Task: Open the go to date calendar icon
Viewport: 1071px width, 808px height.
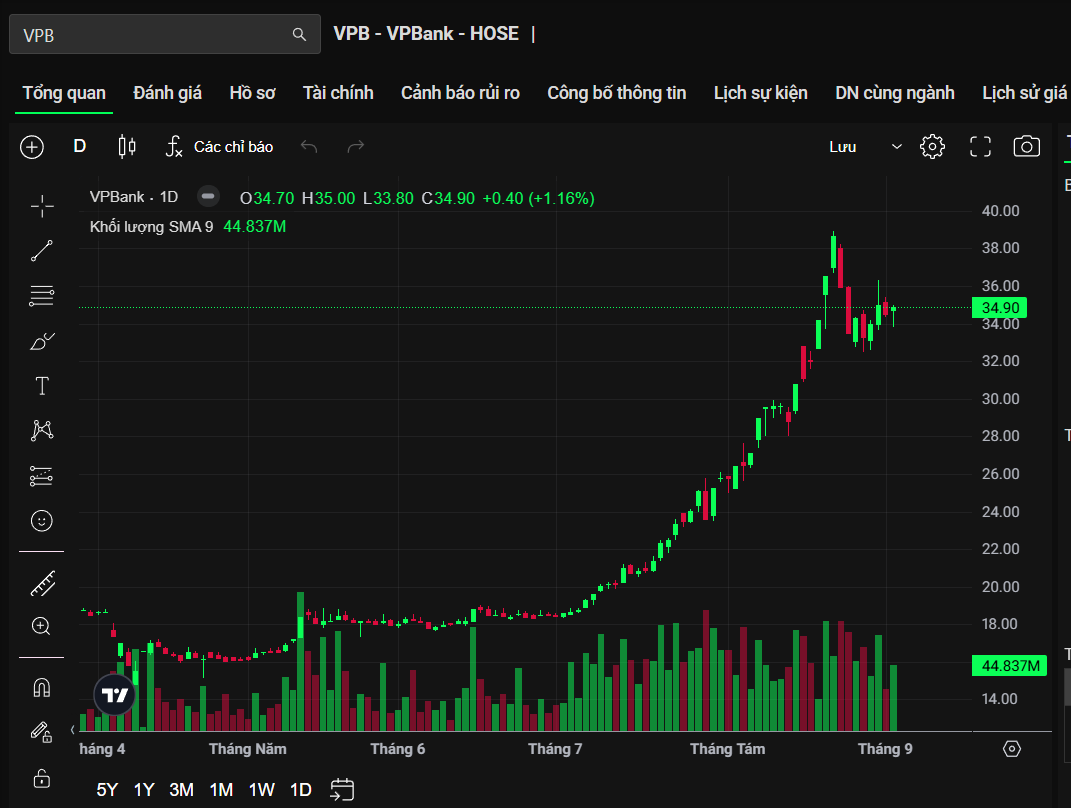Action: (x=342, y=790)
